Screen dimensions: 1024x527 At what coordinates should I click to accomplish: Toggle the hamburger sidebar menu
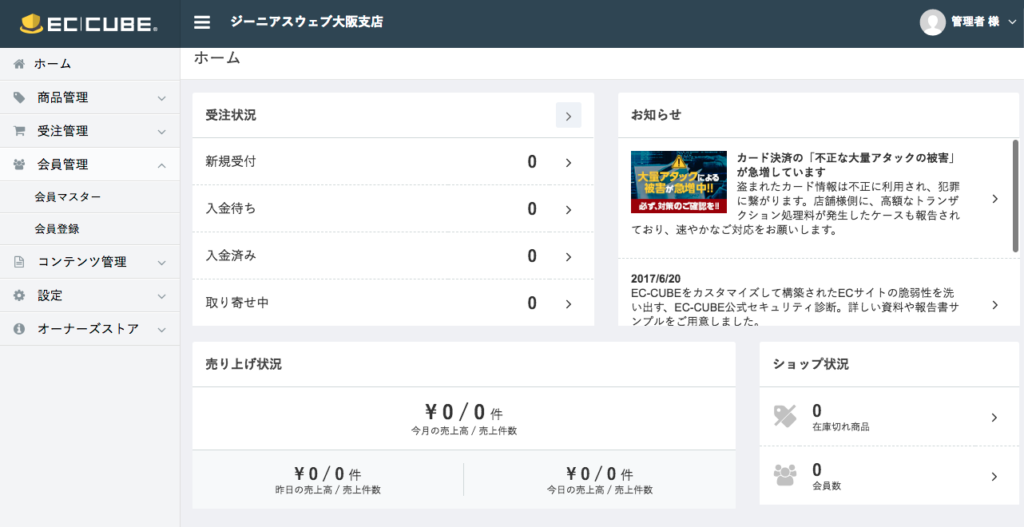pos(202,22)
